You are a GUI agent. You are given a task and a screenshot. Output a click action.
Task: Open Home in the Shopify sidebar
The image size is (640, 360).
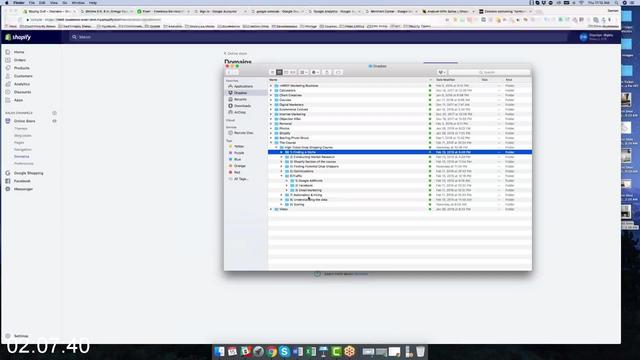(19, 52)
